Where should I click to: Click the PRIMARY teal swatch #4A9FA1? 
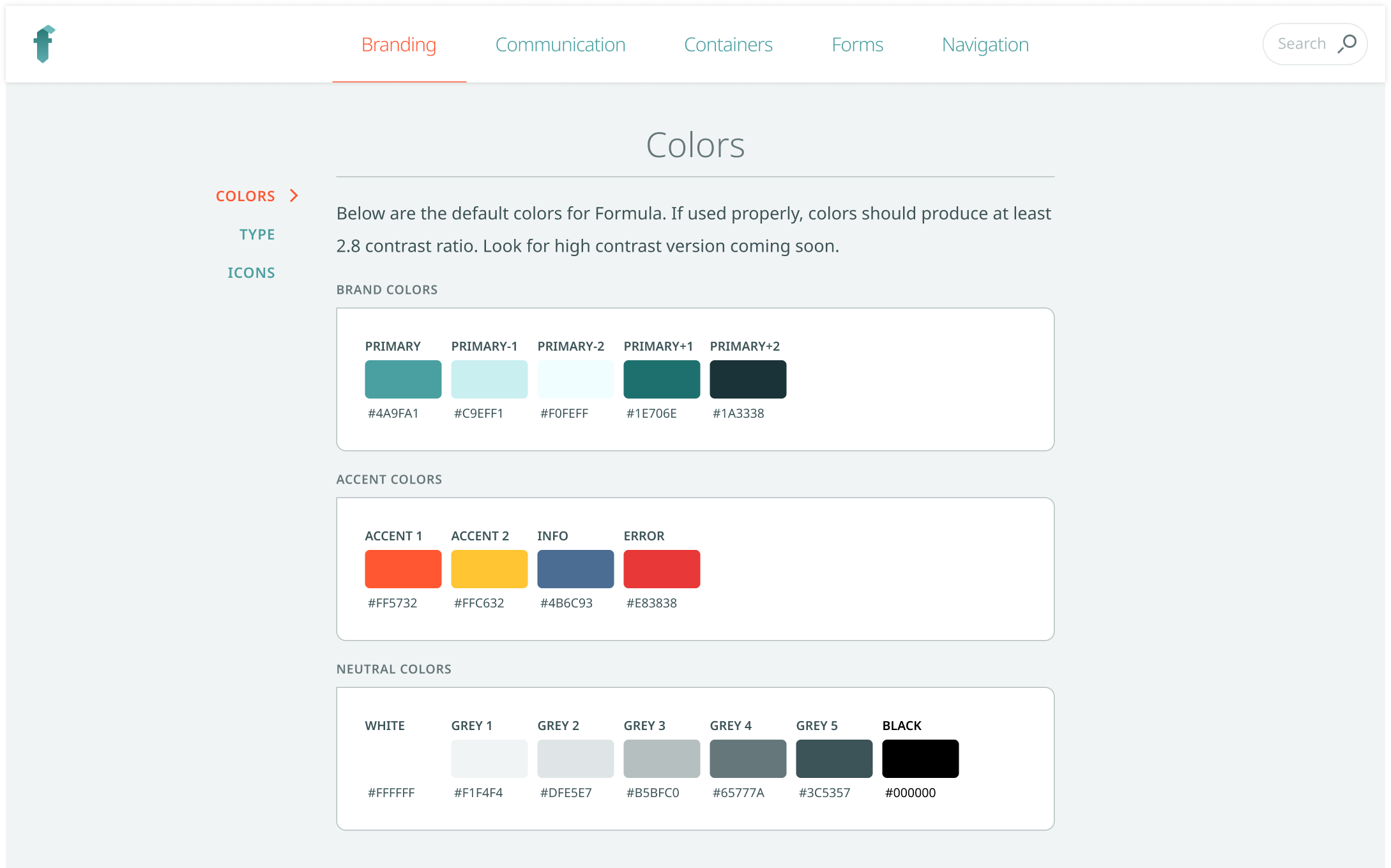click(x=403, y=379)
